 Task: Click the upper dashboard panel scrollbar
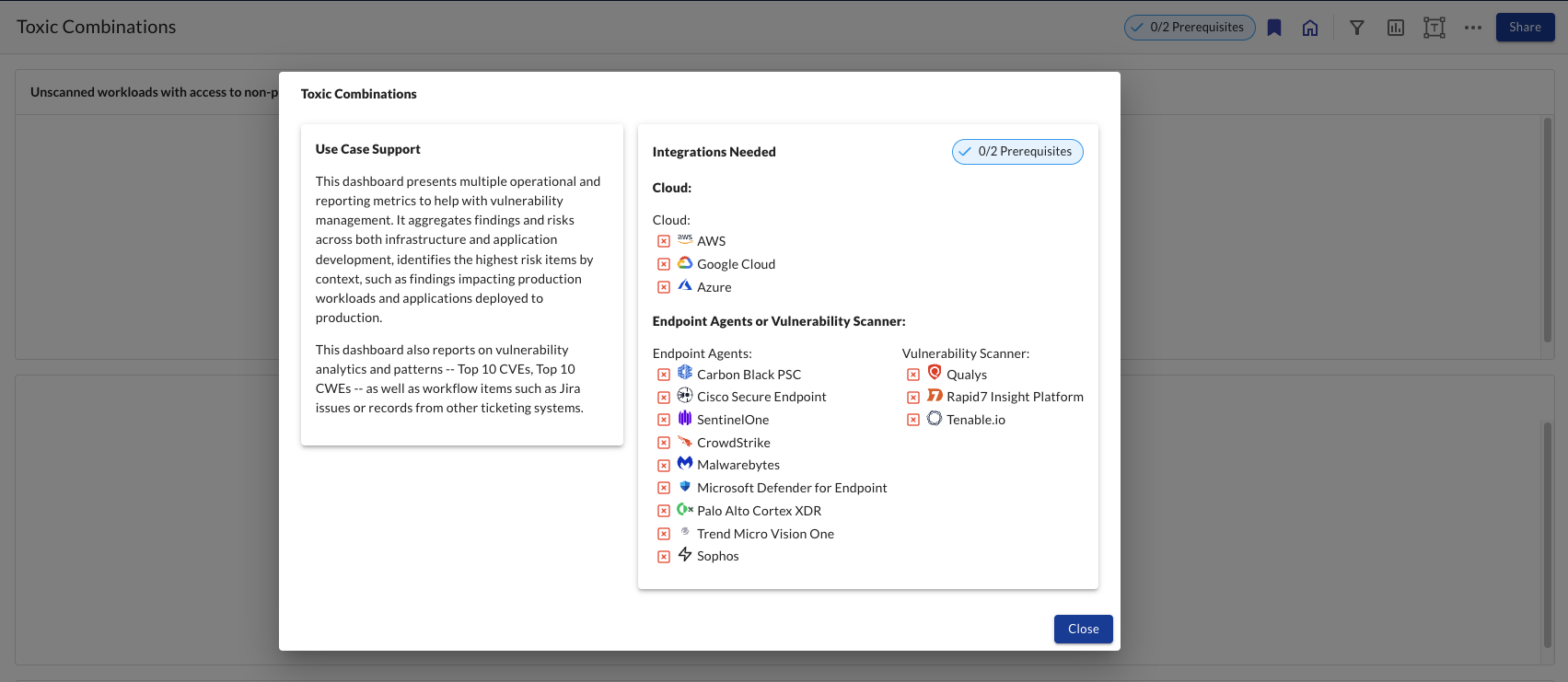1548,230
